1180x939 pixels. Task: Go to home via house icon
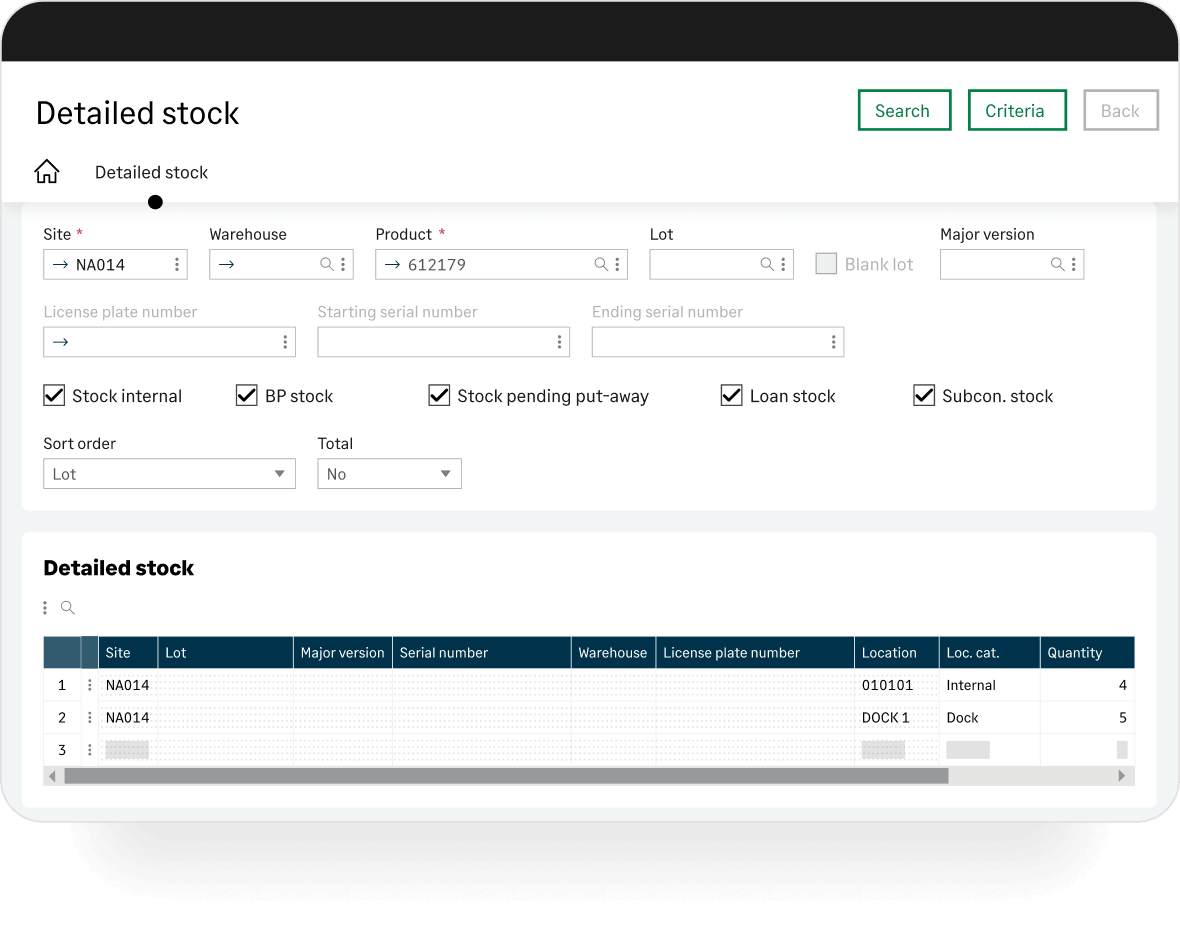pos(47,172)
